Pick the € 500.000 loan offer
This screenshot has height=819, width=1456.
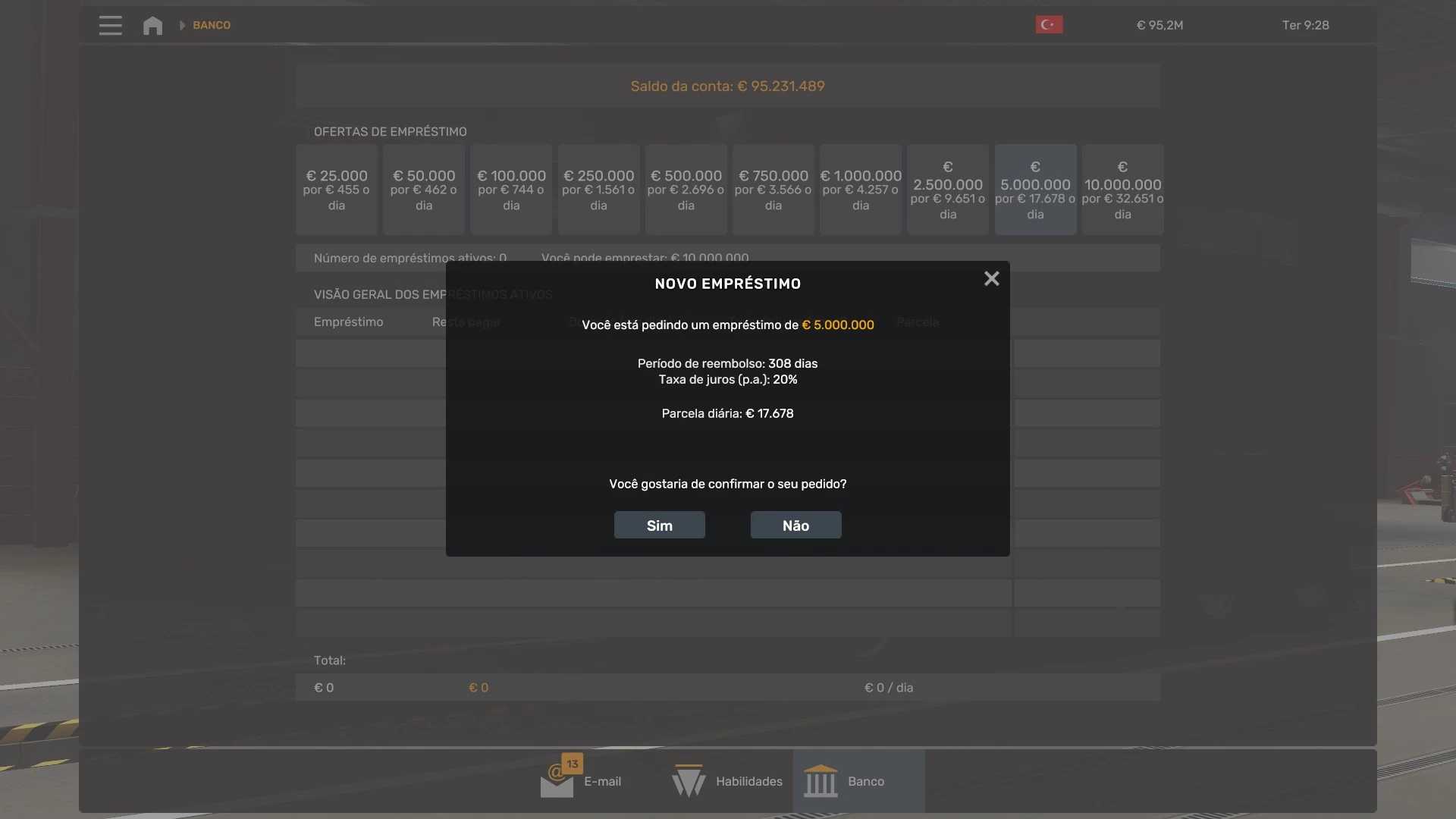(686, 190)
